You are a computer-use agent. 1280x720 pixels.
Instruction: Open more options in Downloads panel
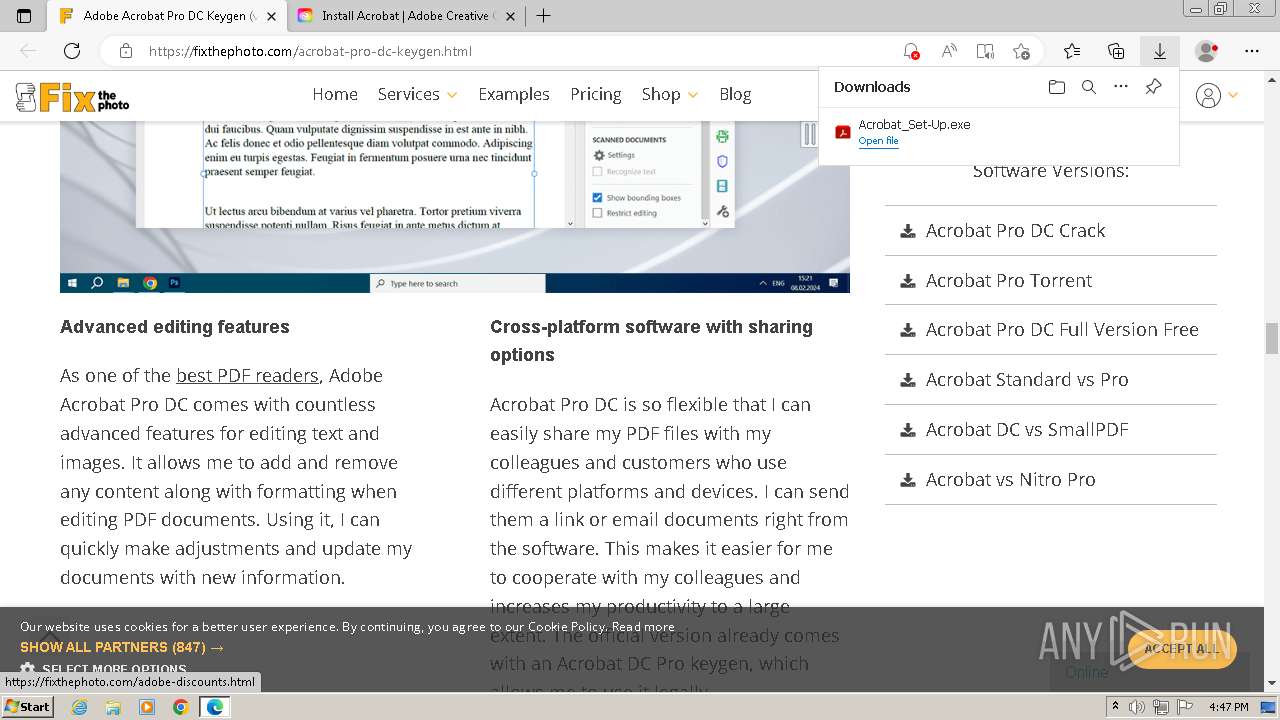(x=1121, y=87)
